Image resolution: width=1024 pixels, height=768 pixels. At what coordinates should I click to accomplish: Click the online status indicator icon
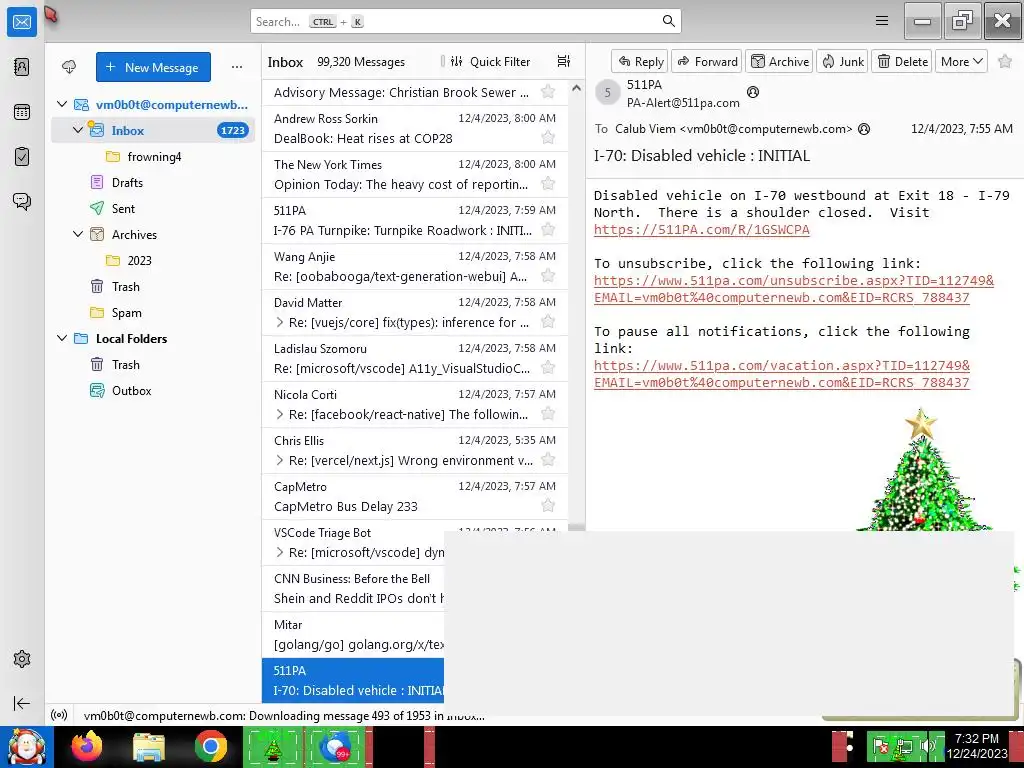point(59,715)
